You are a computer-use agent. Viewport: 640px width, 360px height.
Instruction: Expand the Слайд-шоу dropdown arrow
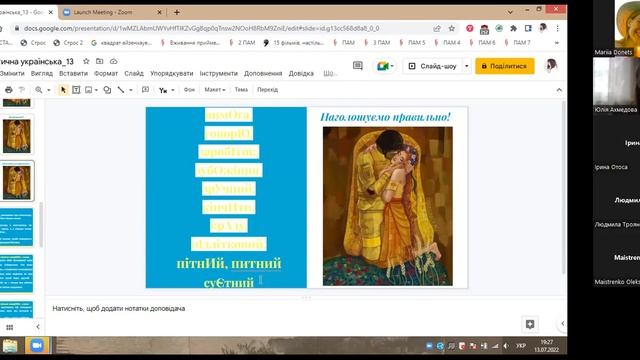pyautogui.click(x=467, y=66)
